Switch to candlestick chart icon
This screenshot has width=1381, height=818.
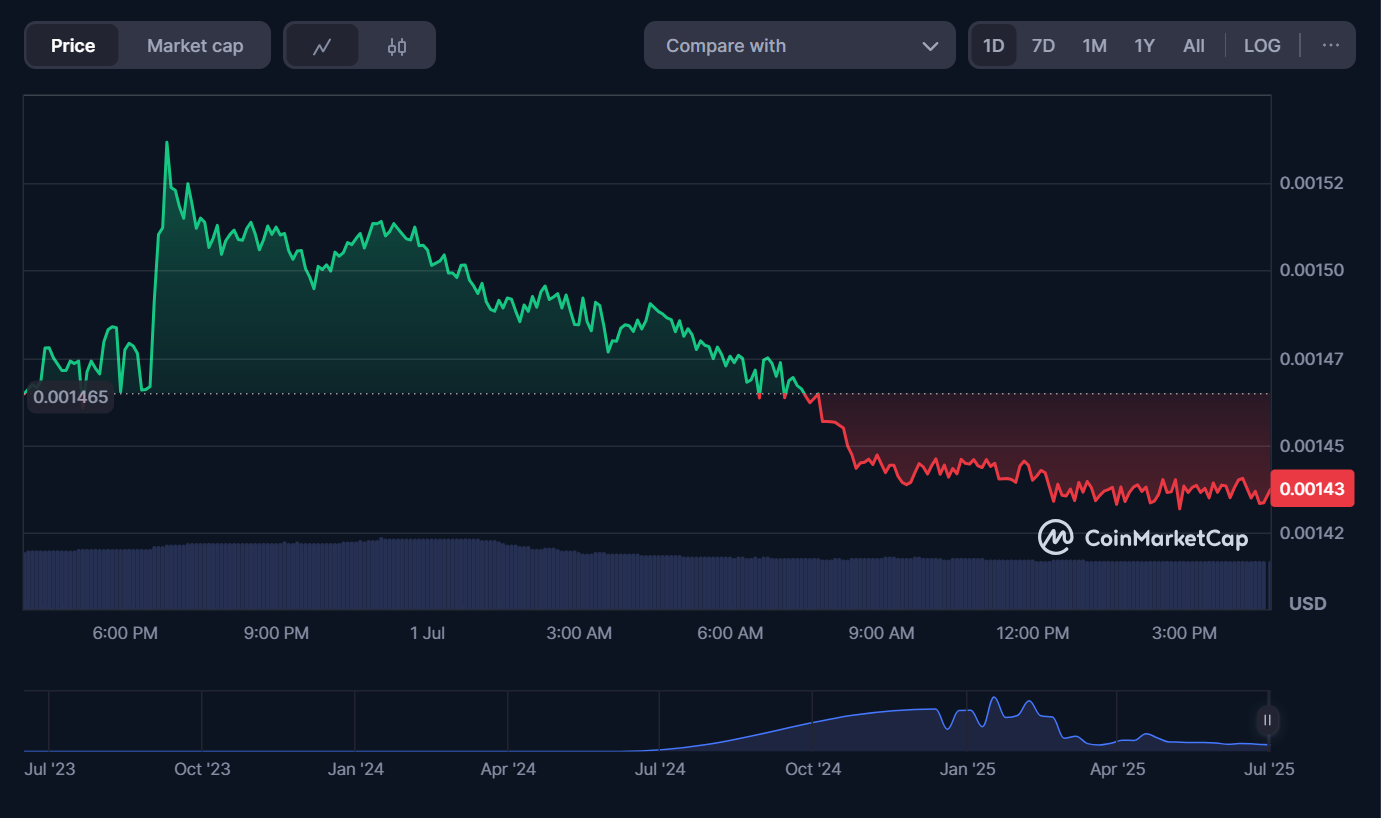click(397, 46)
